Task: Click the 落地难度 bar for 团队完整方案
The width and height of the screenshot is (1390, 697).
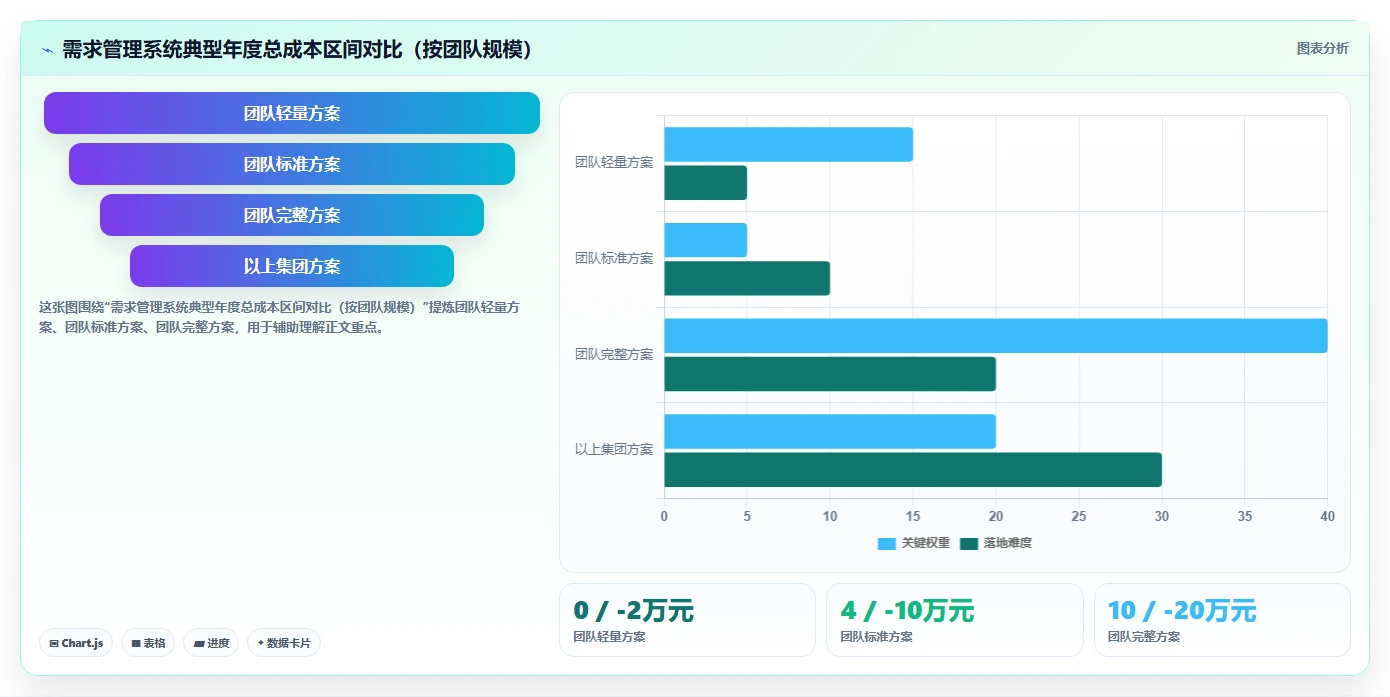Action: pos(830,374)
